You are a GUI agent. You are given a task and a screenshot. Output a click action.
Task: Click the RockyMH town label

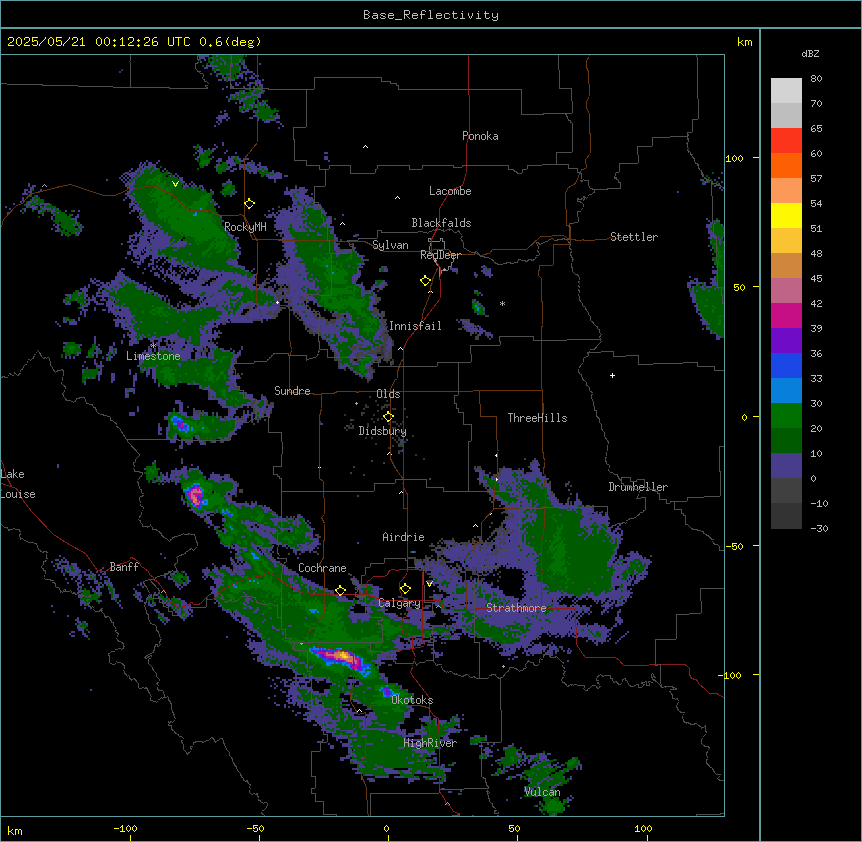245,227
